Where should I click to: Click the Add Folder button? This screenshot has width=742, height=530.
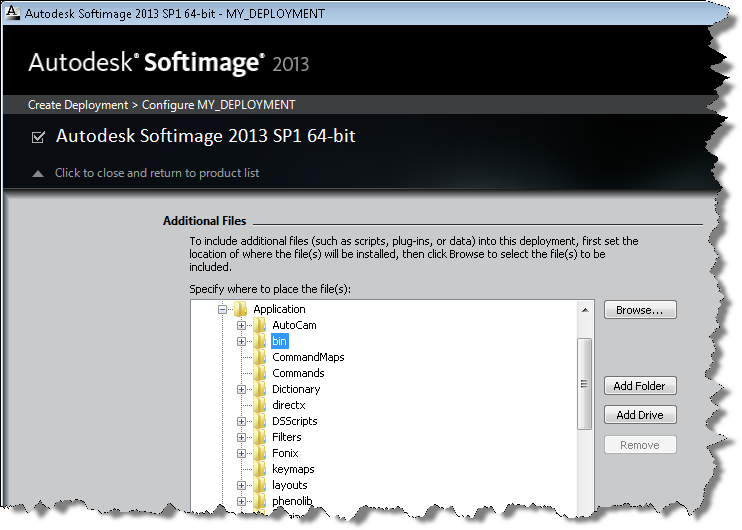pos(640,386)
